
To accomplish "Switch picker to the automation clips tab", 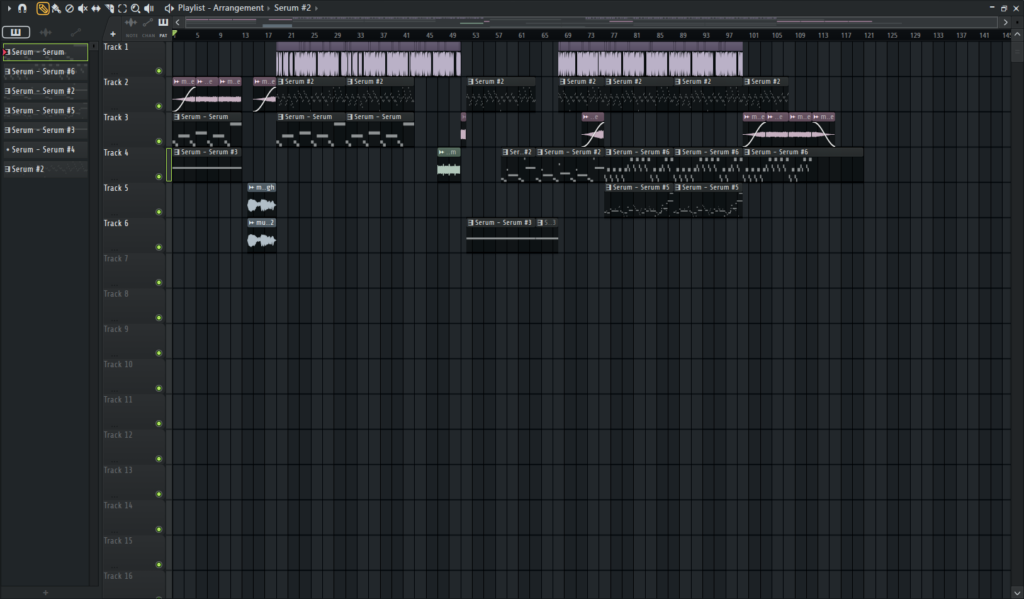I will click(75, 32).
